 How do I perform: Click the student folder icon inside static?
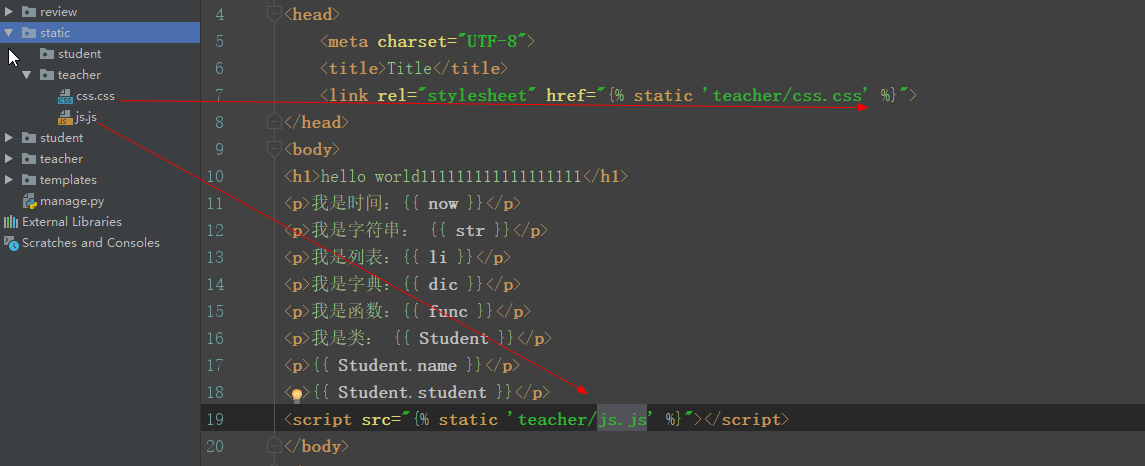click(47, 54)
